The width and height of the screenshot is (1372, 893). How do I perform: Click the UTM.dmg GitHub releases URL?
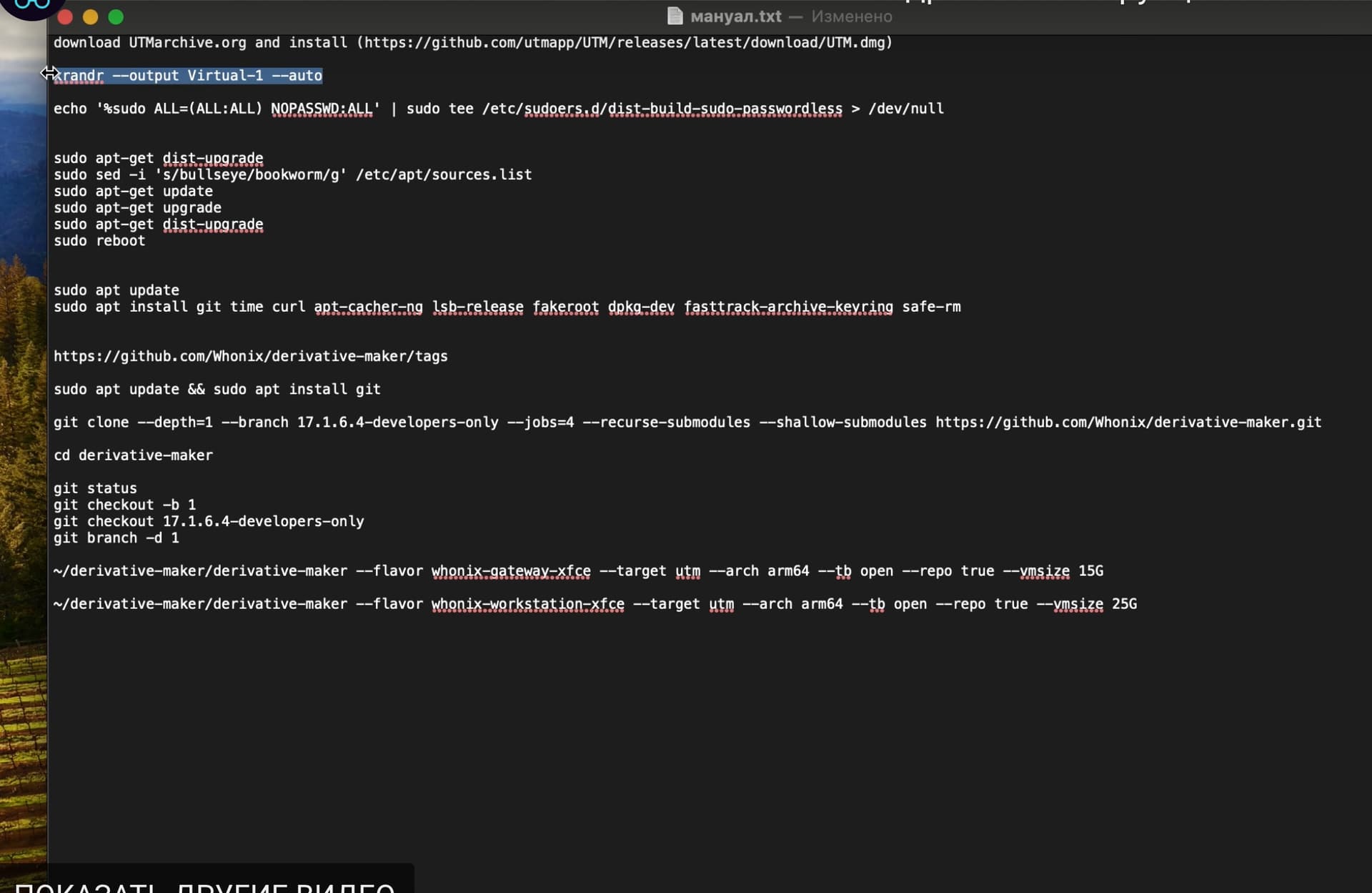pos(625,42)
